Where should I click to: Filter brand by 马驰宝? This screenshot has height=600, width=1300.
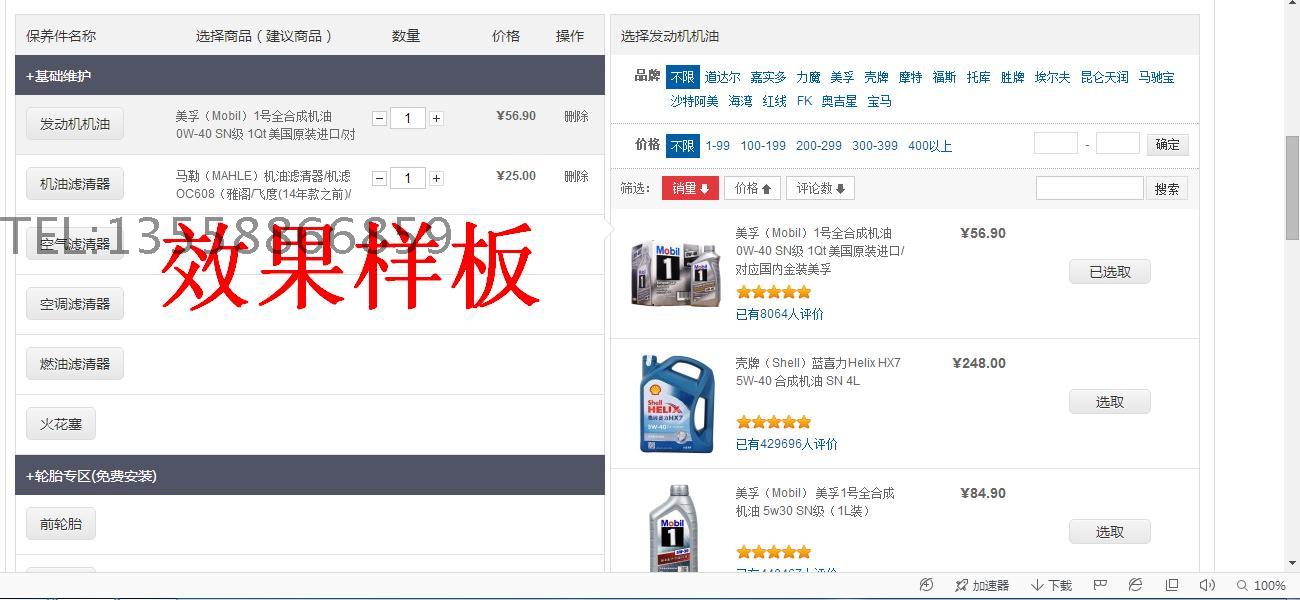[1157, 77]
